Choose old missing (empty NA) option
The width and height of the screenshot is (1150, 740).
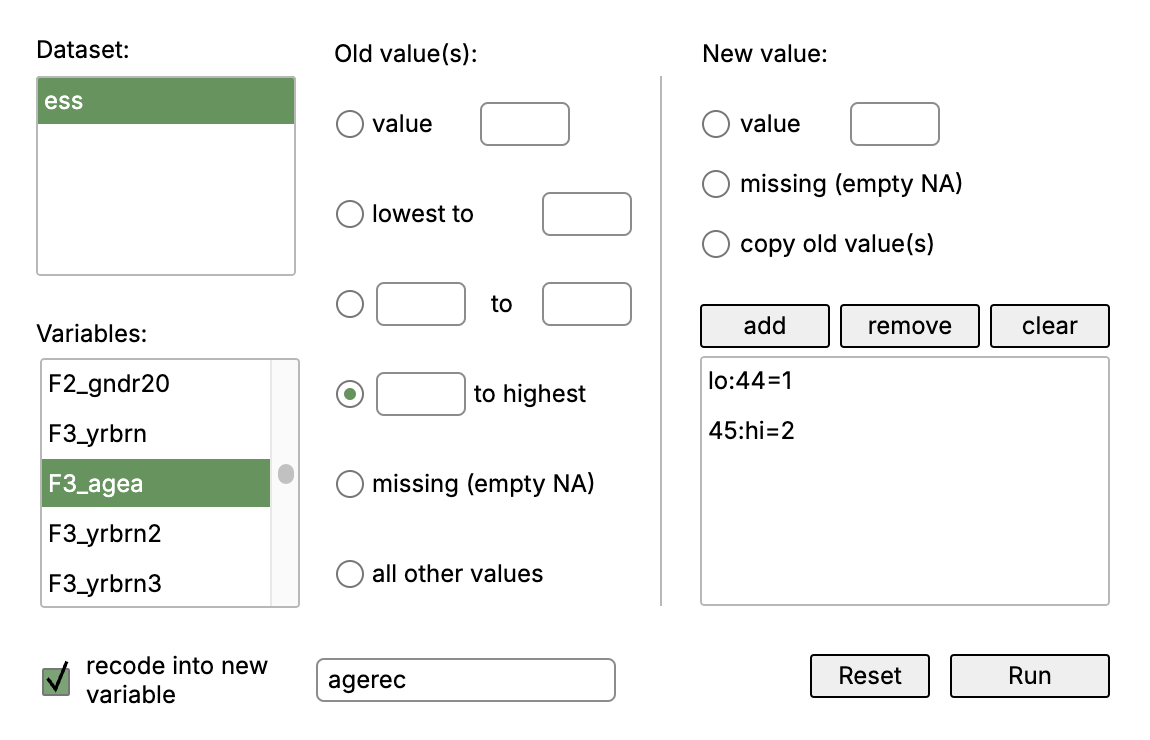pos(350,484)
